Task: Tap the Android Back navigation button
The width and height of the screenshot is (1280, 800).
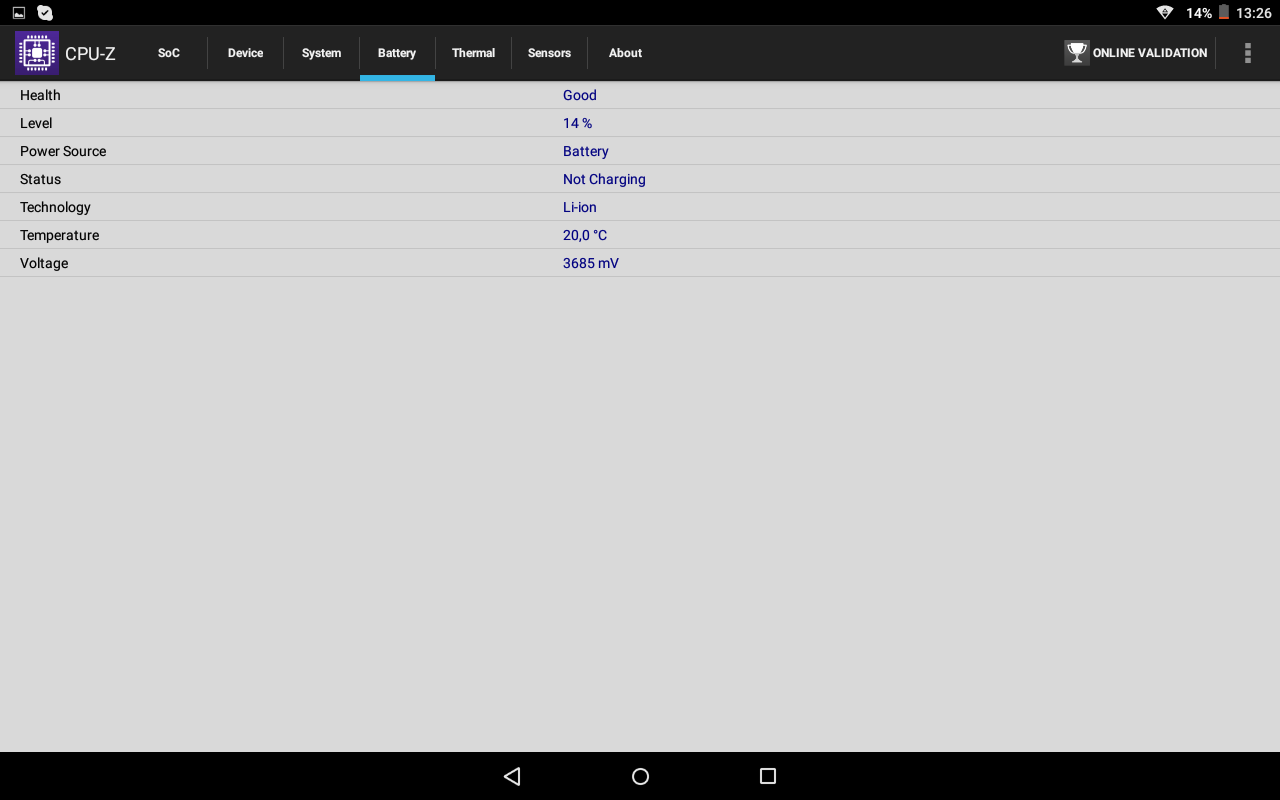Action: [x=512, y=776]
